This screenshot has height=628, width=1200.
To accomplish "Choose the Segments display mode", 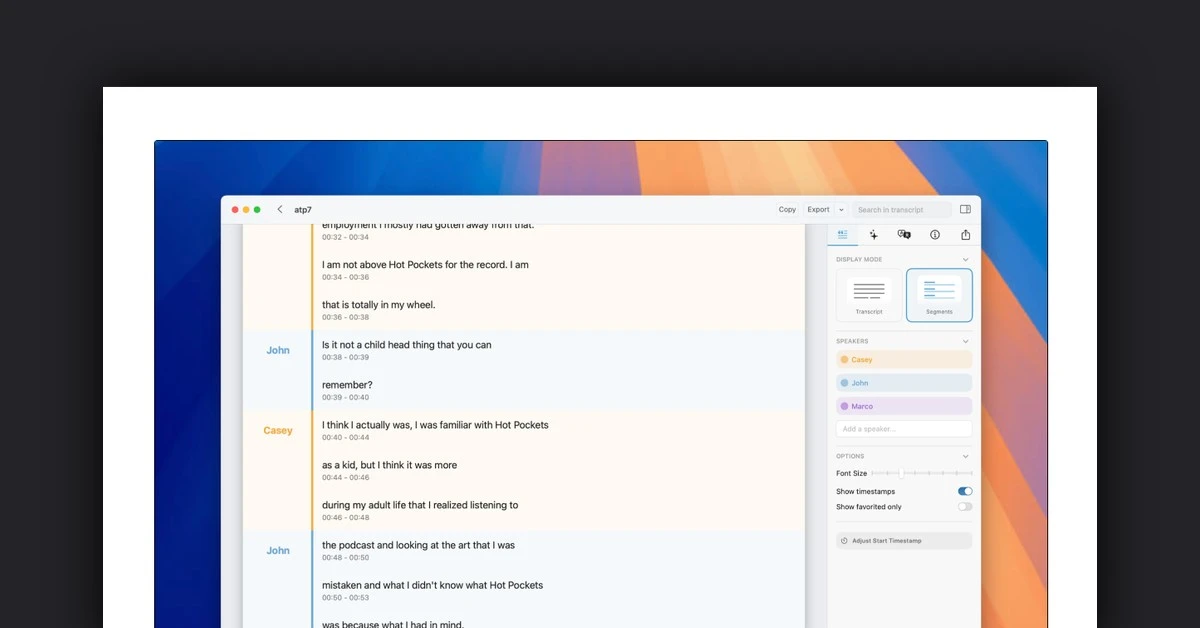I will coord(939,295).
